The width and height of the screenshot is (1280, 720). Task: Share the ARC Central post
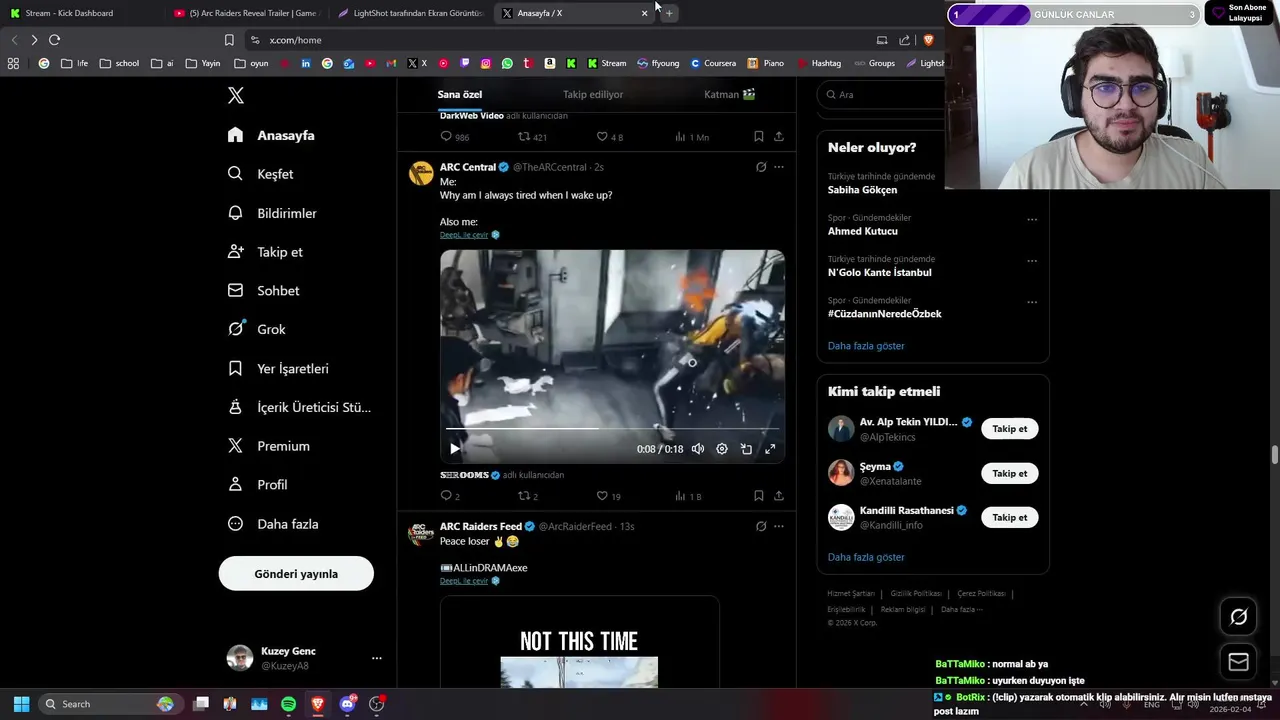point(779,496)
